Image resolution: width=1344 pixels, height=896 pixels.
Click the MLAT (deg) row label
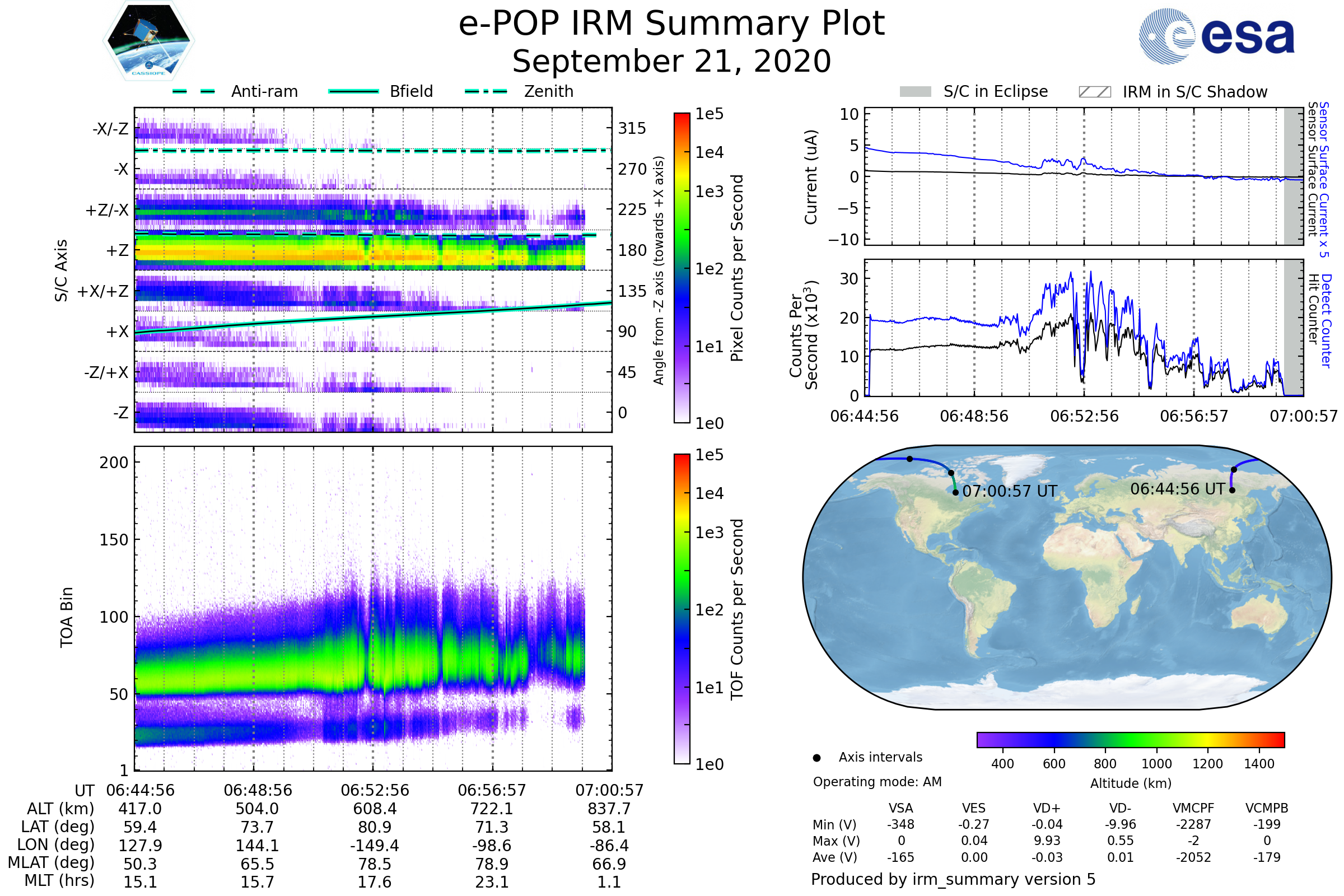pyautogui.click(x=52, y=862)
